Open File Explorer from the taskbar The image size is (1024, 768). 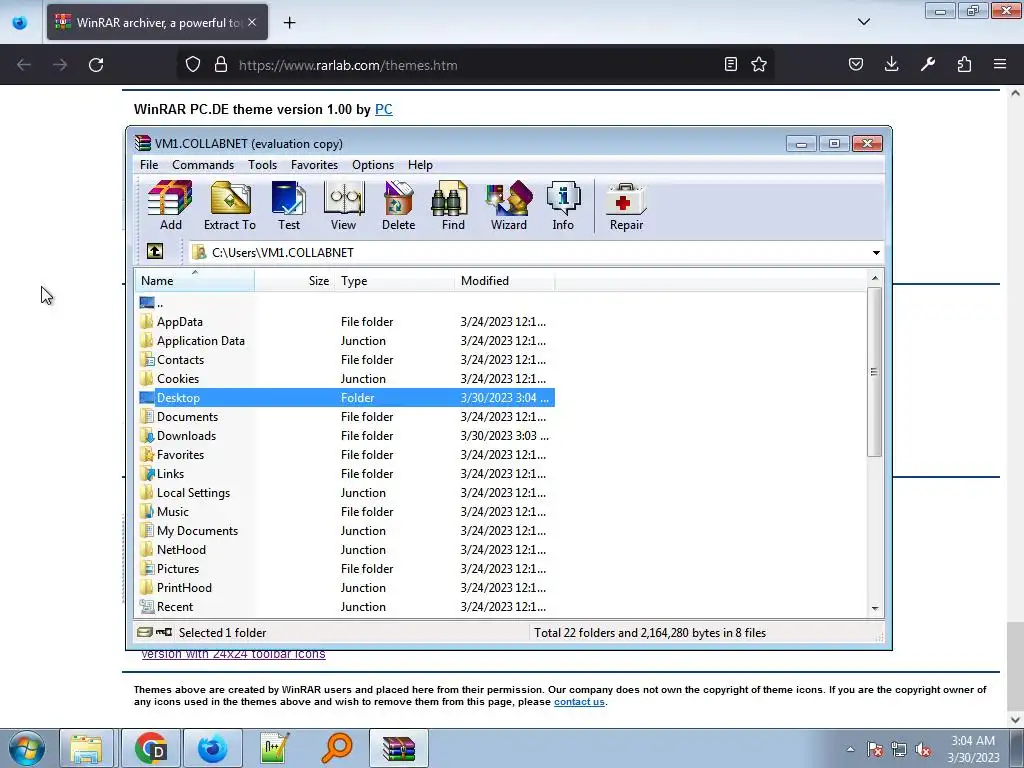(x=86, y=748)
